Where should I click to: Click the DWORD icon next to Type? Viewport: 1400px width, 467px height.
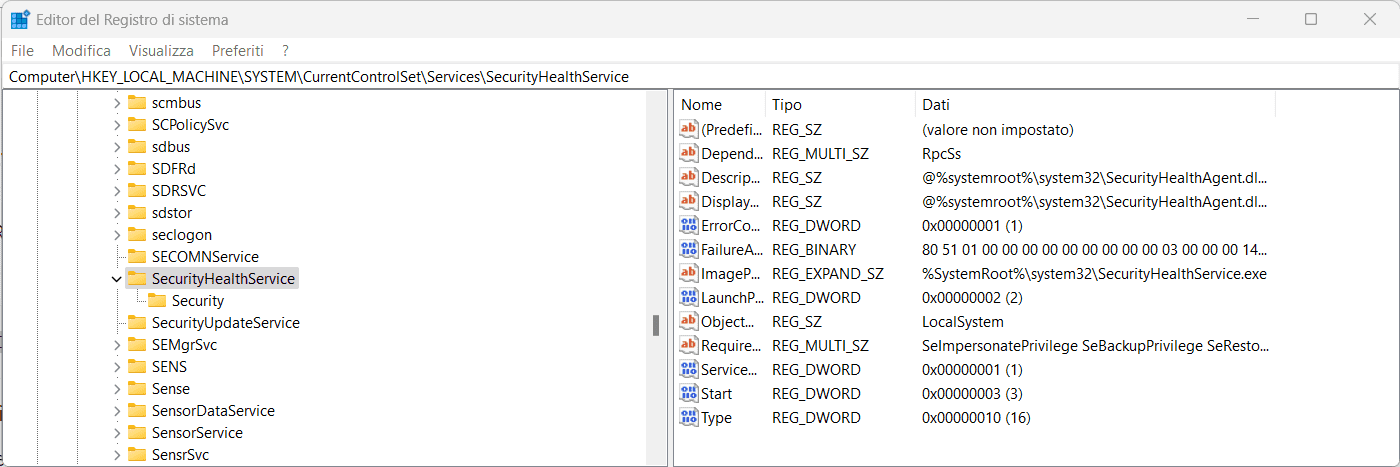[x=688, y=418]
